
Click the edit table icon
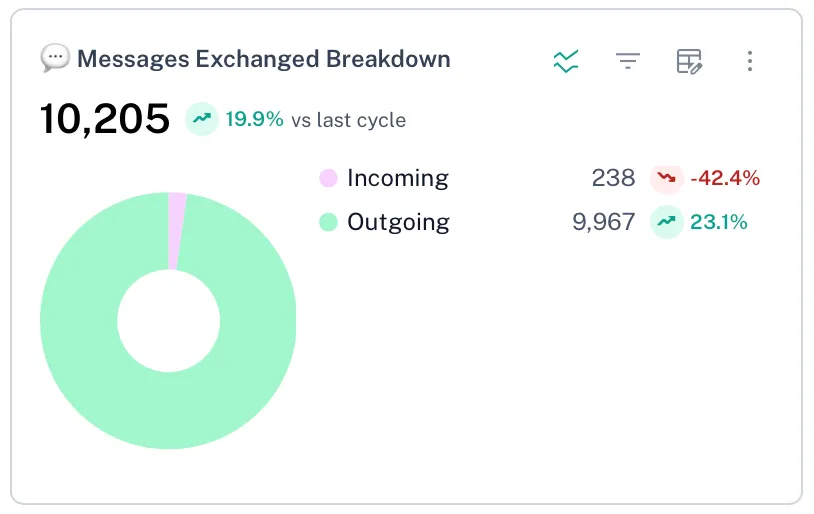pos(689,61)
